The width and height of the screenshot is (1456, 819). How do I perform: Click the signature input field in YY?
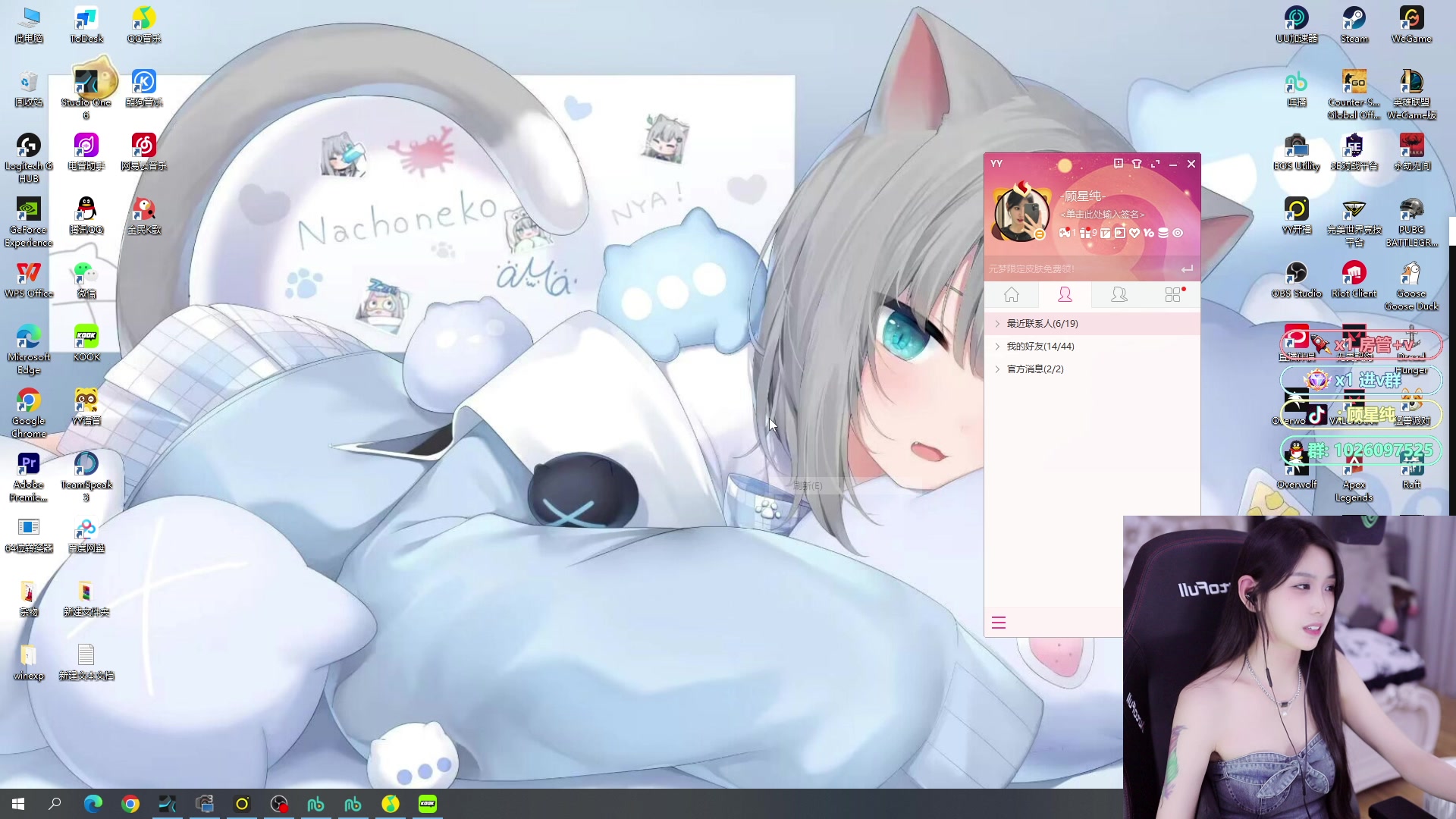tap(1103, 215)
